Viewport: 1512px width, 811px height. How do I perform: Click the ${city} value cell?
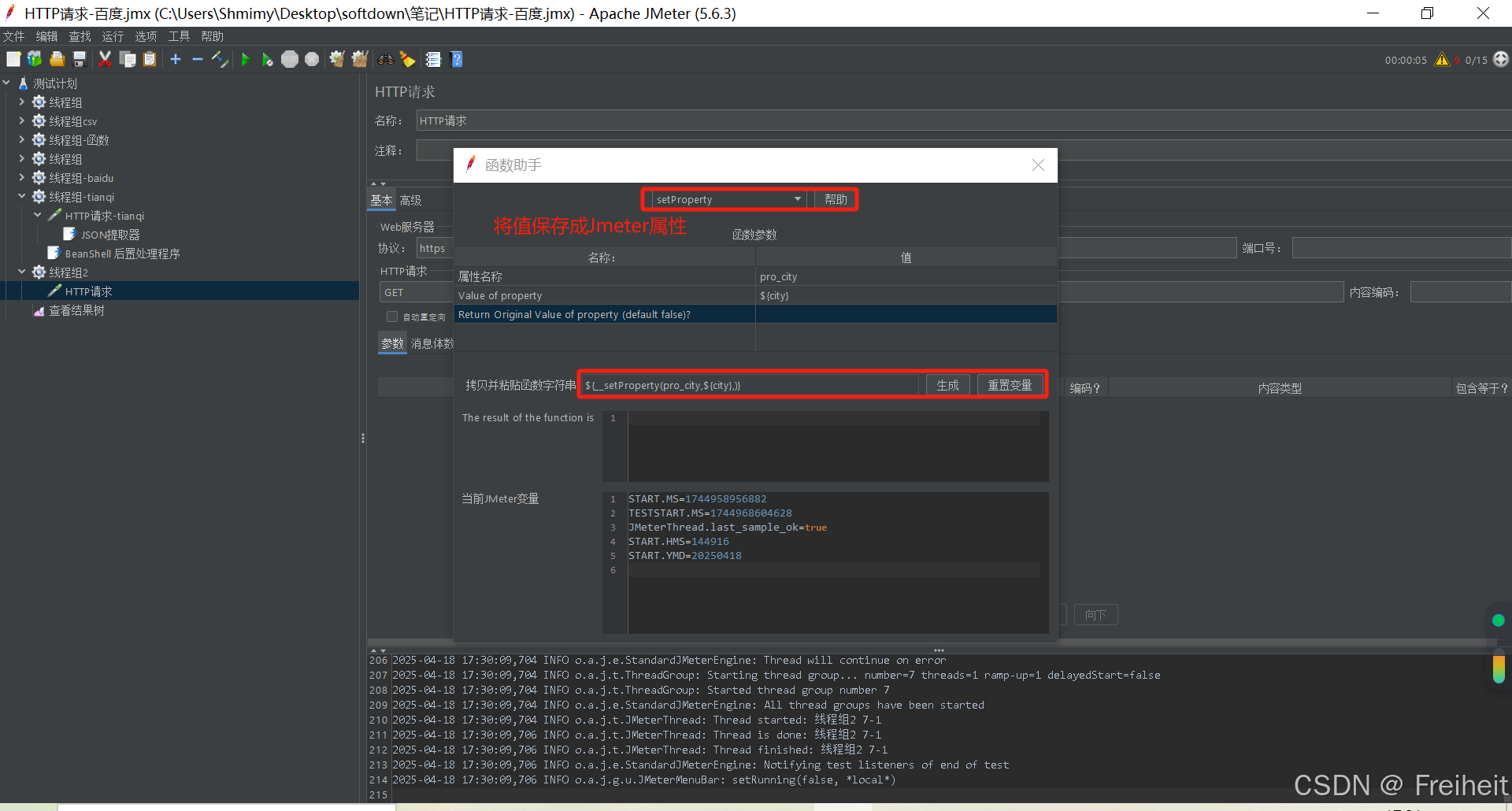[906, 295]
